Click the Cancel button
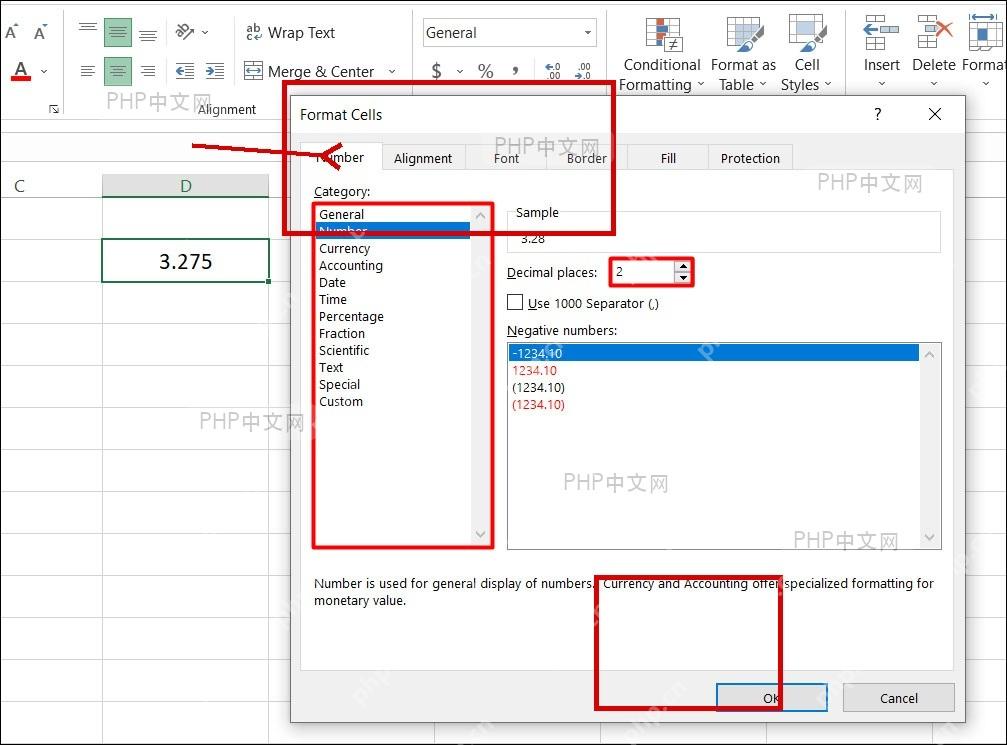1007x745 pixels. click(x=898, y=698)
